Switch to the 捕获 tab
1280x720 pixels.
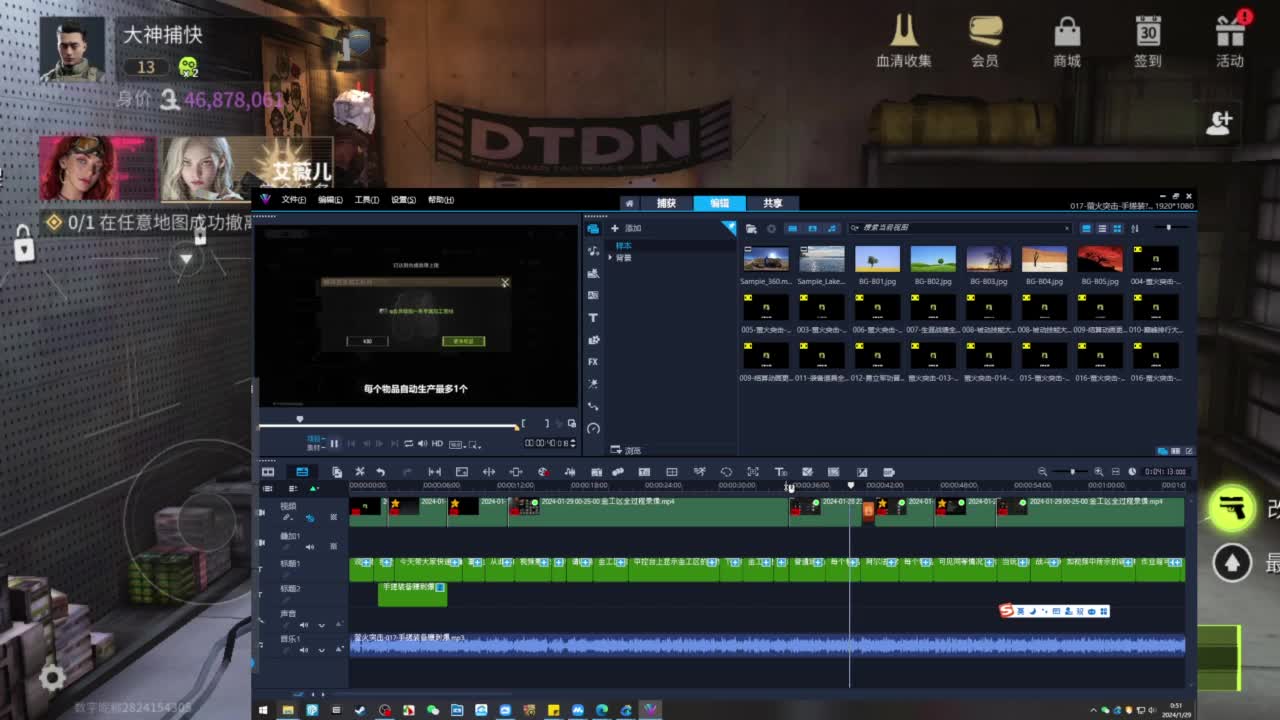coord(666,203)
